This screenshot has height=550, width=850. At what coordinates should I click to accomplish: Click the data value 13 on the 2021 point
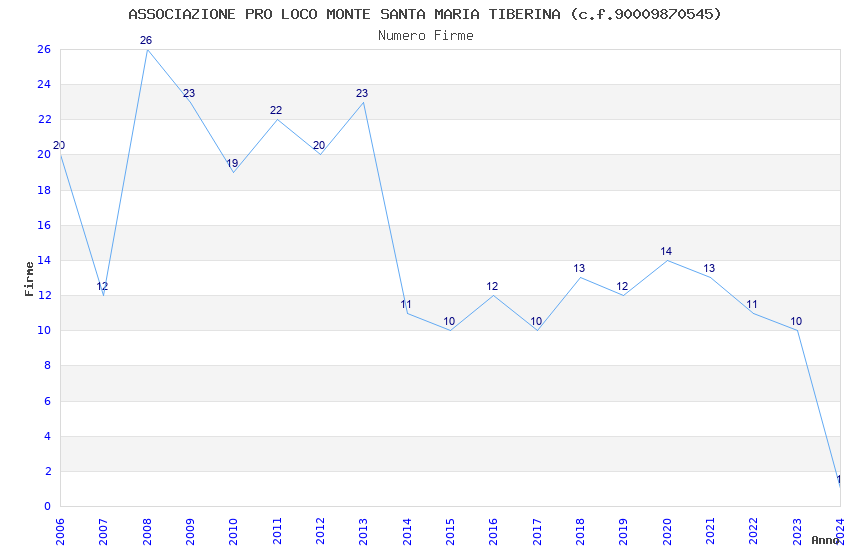coord(709,268)
